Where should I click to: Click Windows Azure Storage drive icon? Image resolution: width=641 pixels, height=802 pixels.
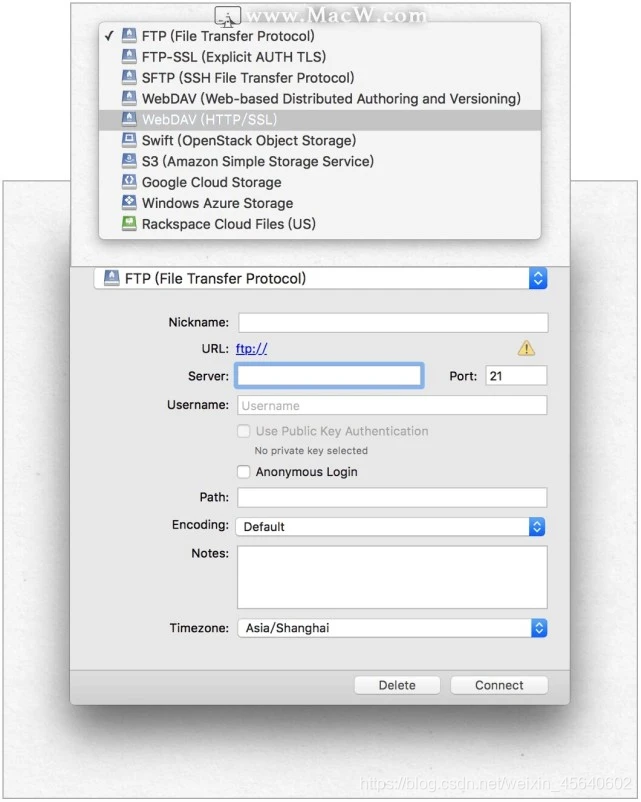pyautogui.click(x=129, y=203)
